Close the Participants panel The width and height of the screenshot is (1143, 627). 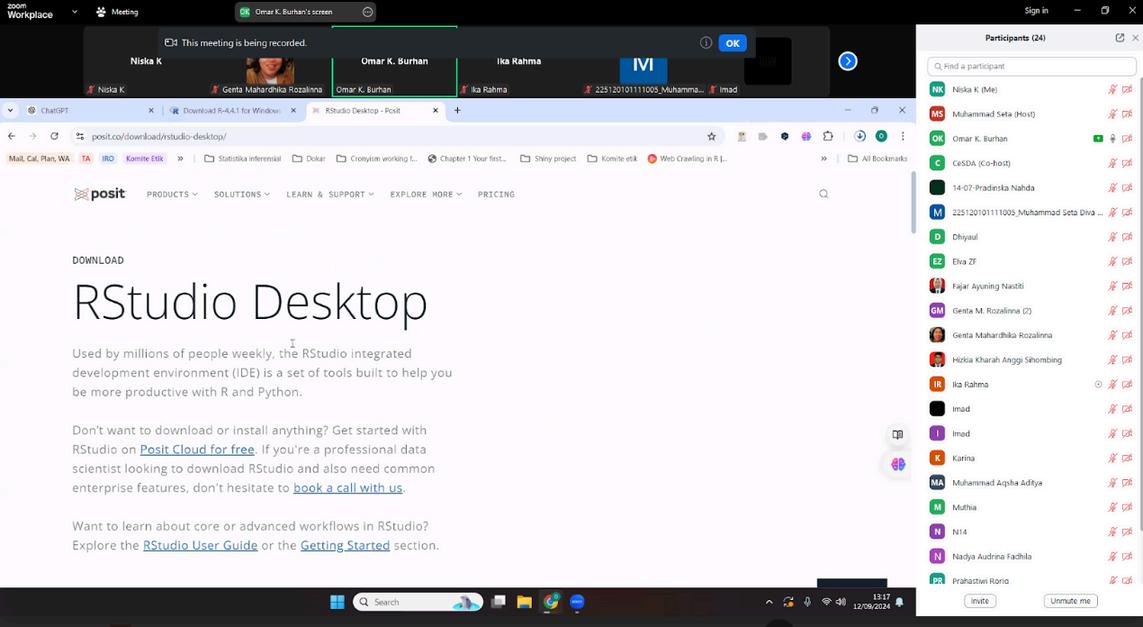pyautogui.click(x=1135, y=38)
